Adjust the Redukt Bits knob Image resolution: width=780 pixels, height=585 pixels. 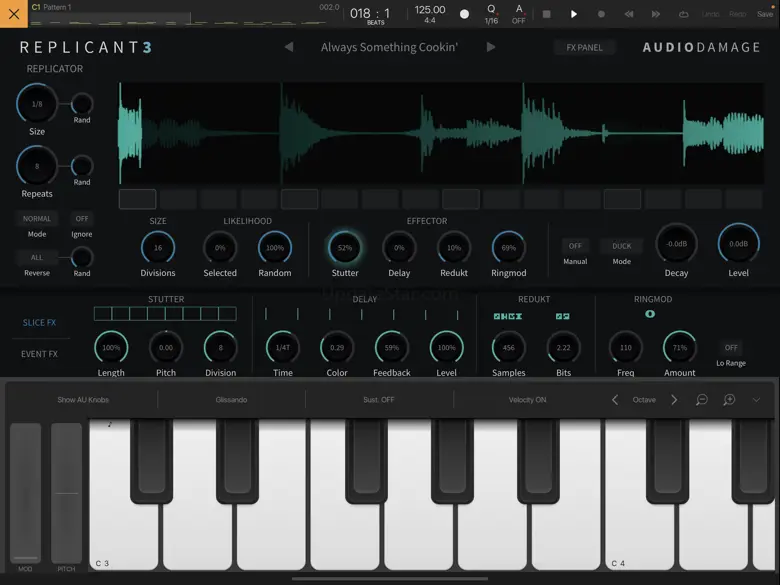click(563, 347)
